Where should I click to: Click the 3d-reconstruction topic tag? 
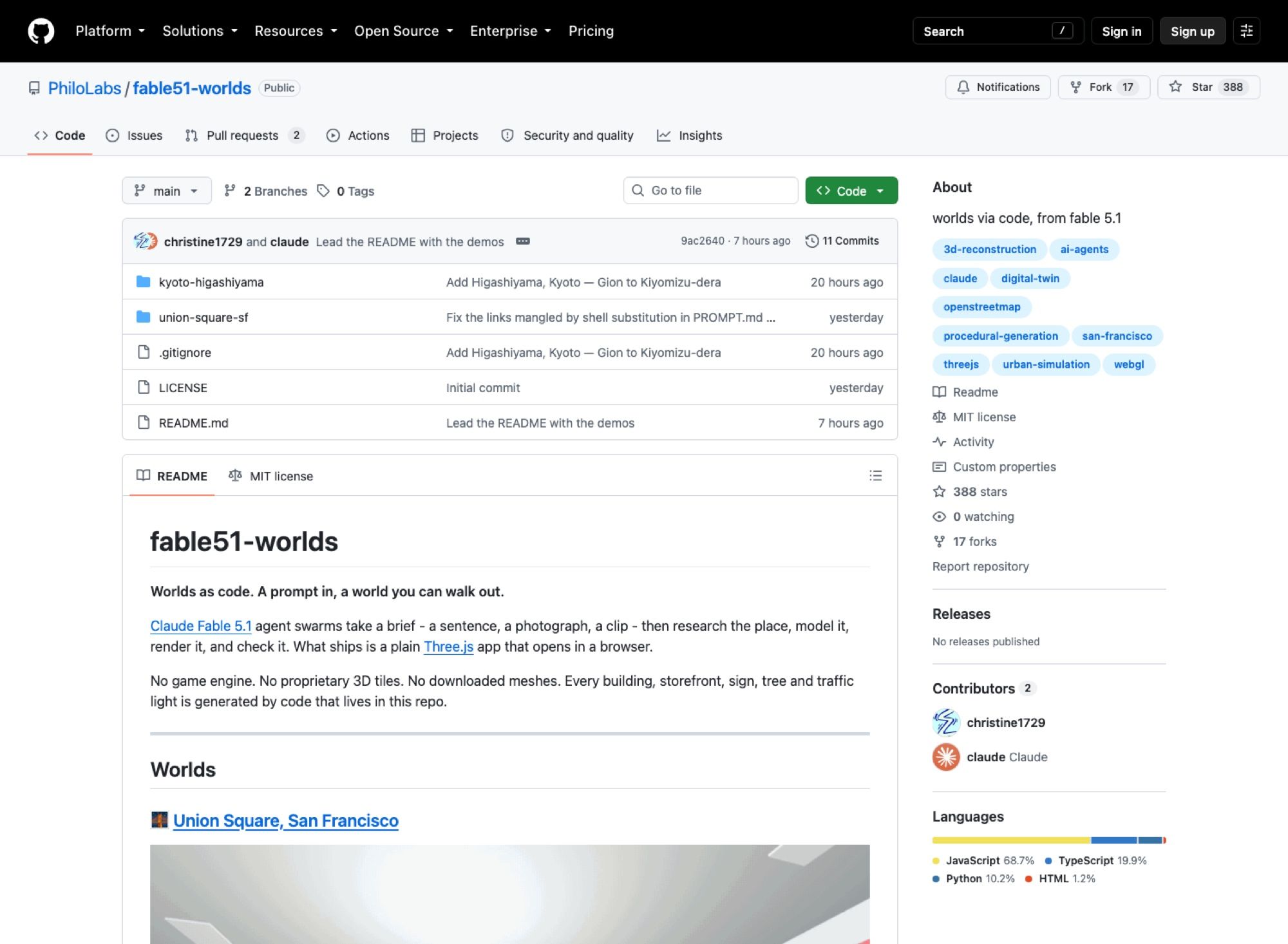point(990,249)
